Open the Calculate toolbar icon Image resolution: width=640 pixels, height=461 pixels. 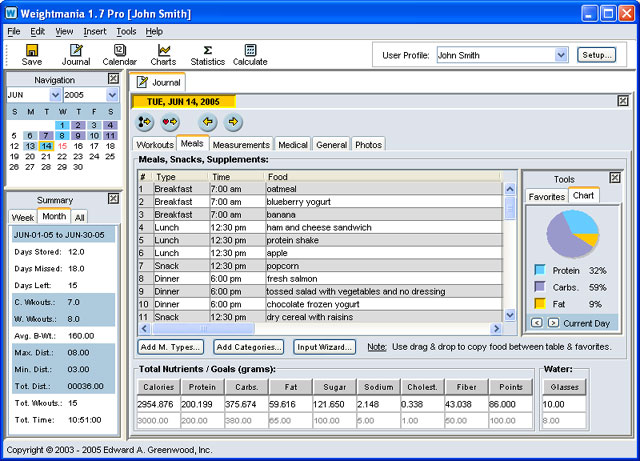point(250,55)
